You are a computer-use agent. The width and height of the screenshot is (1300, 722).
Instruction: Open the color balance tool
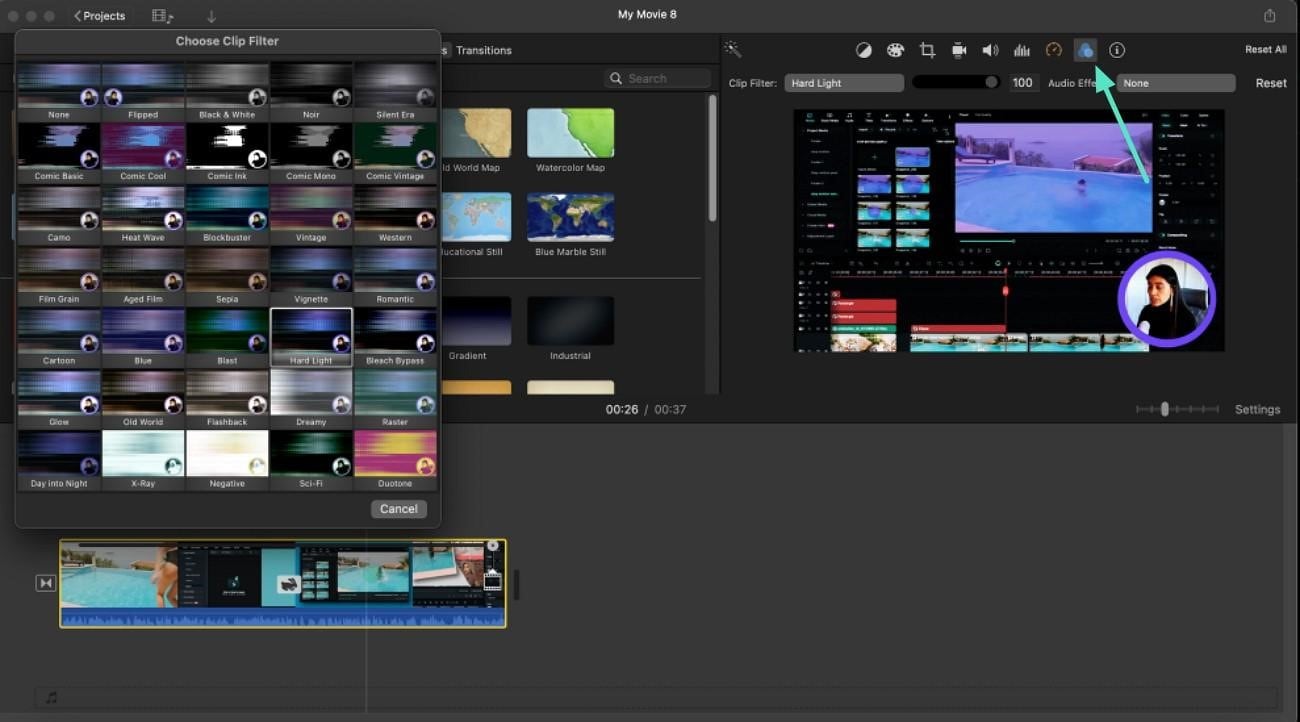pyautogui.click(x=863, y=50)
